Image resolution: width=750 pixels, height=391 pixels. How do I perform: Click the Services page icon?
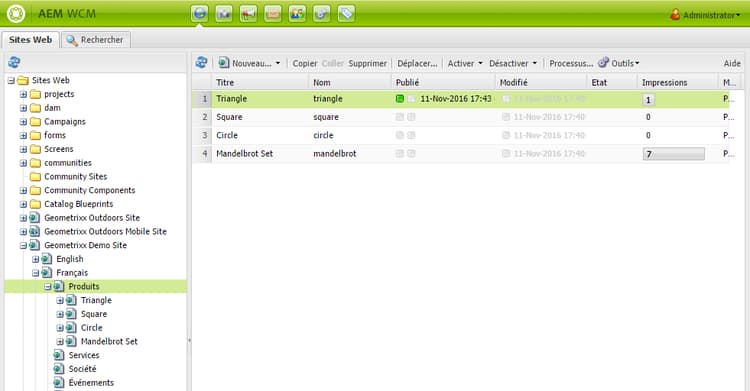coord(59,355)
